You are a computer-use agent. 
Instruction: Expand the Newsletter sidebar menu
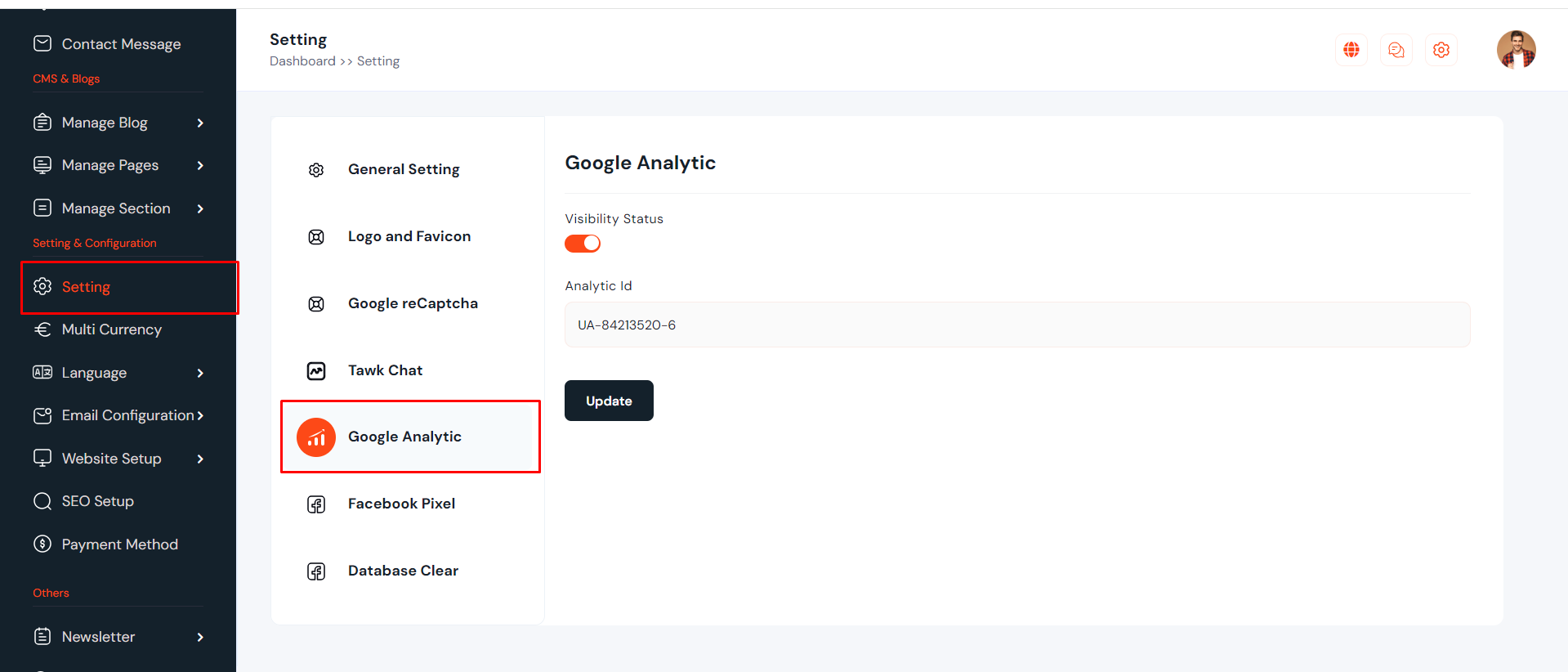pos(200,637)
